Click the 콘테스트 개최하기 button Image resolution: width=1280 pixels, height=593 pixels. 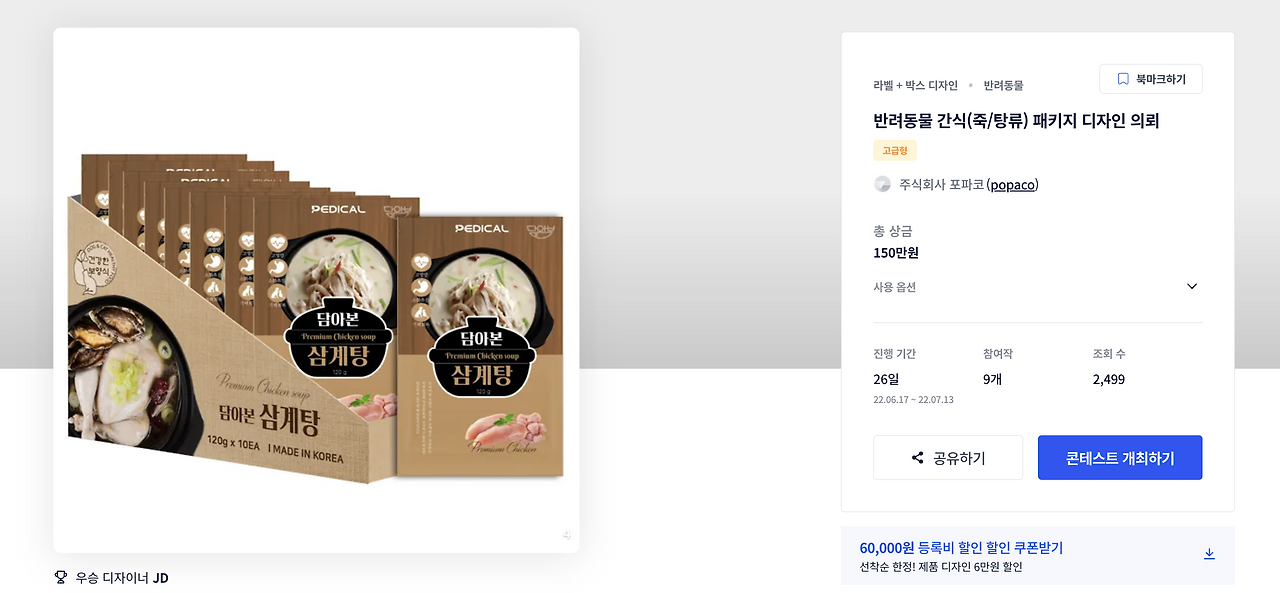(1120, 458)
